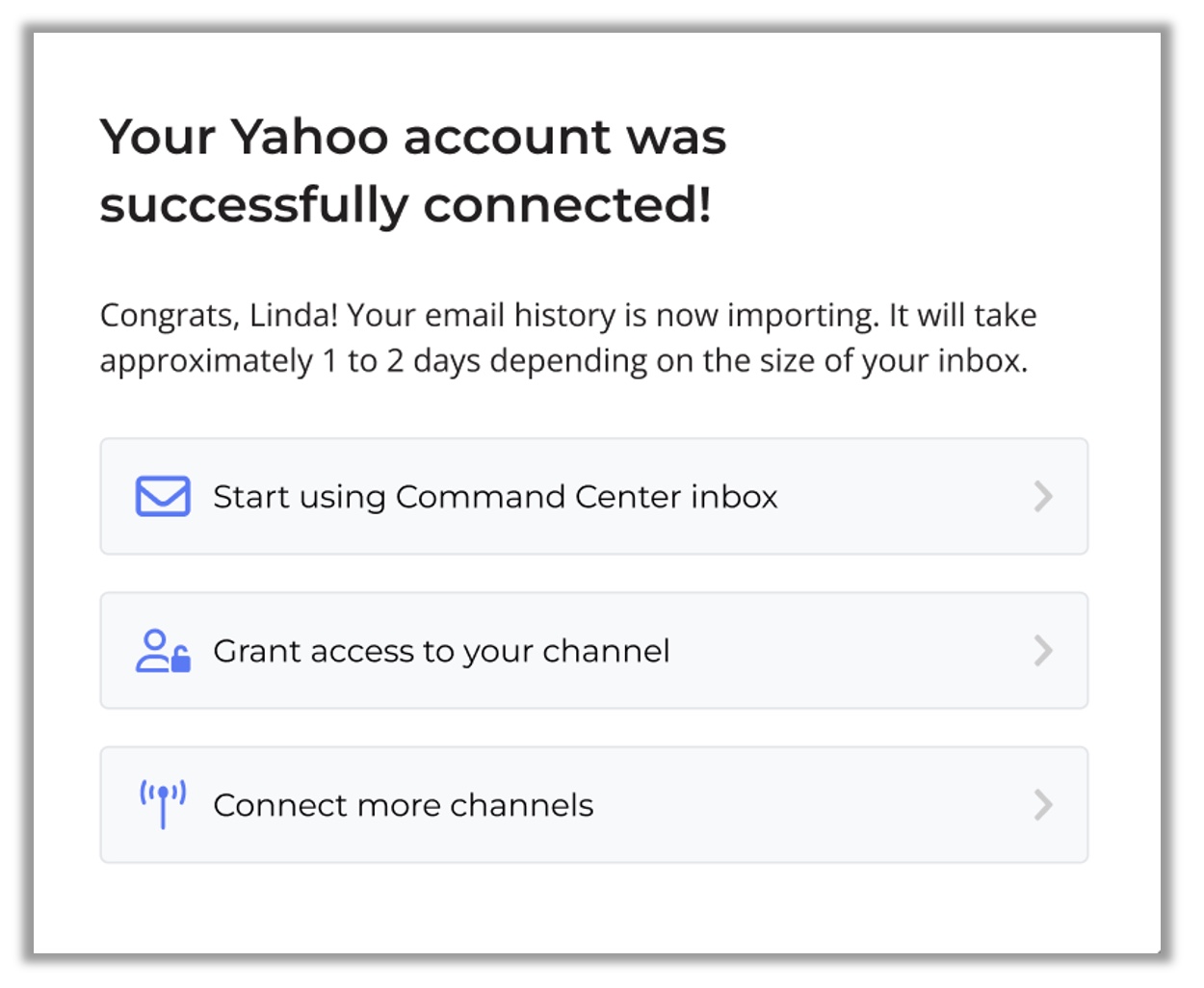Click blank area of the Connect more channels card
The image size is (1204, 988).
click(809, 804)
